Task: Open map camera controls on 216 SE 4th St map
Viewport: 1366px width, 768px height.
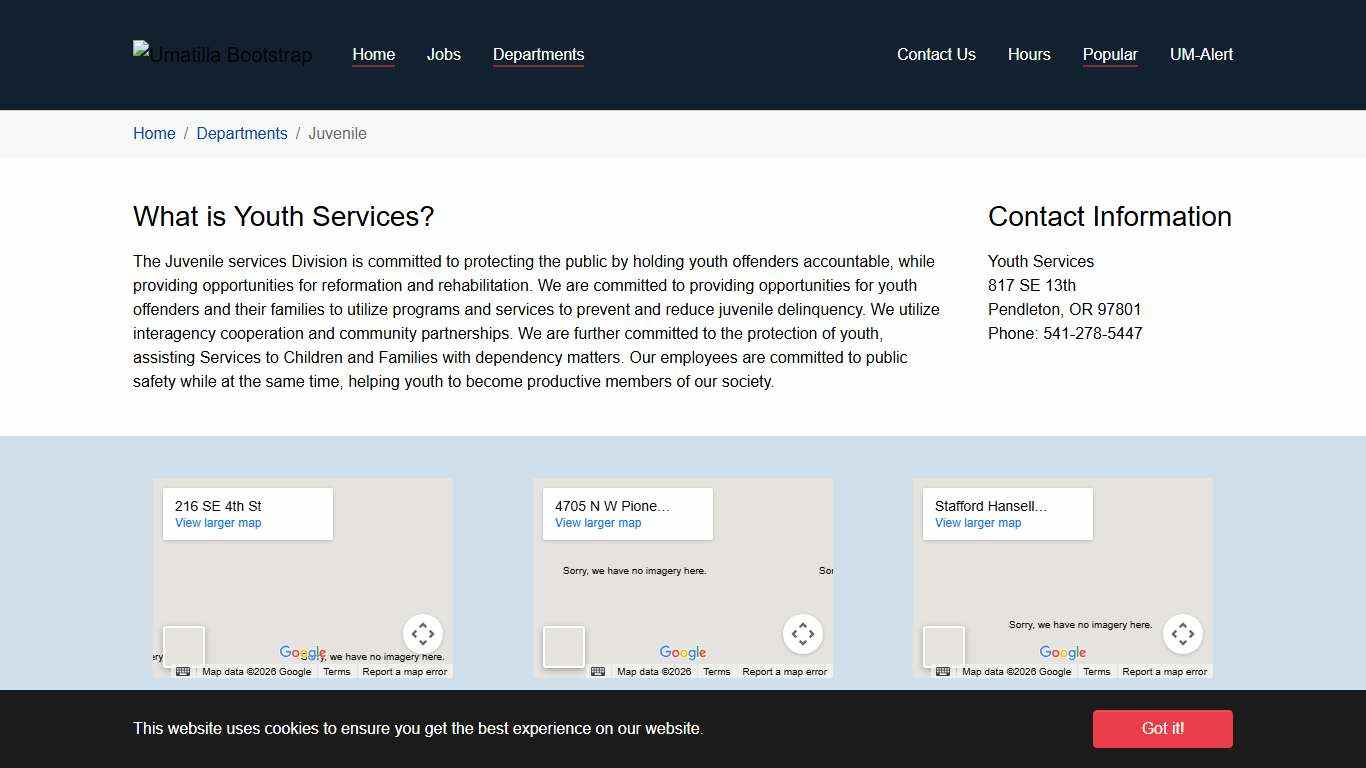Action: click(423, 634)
